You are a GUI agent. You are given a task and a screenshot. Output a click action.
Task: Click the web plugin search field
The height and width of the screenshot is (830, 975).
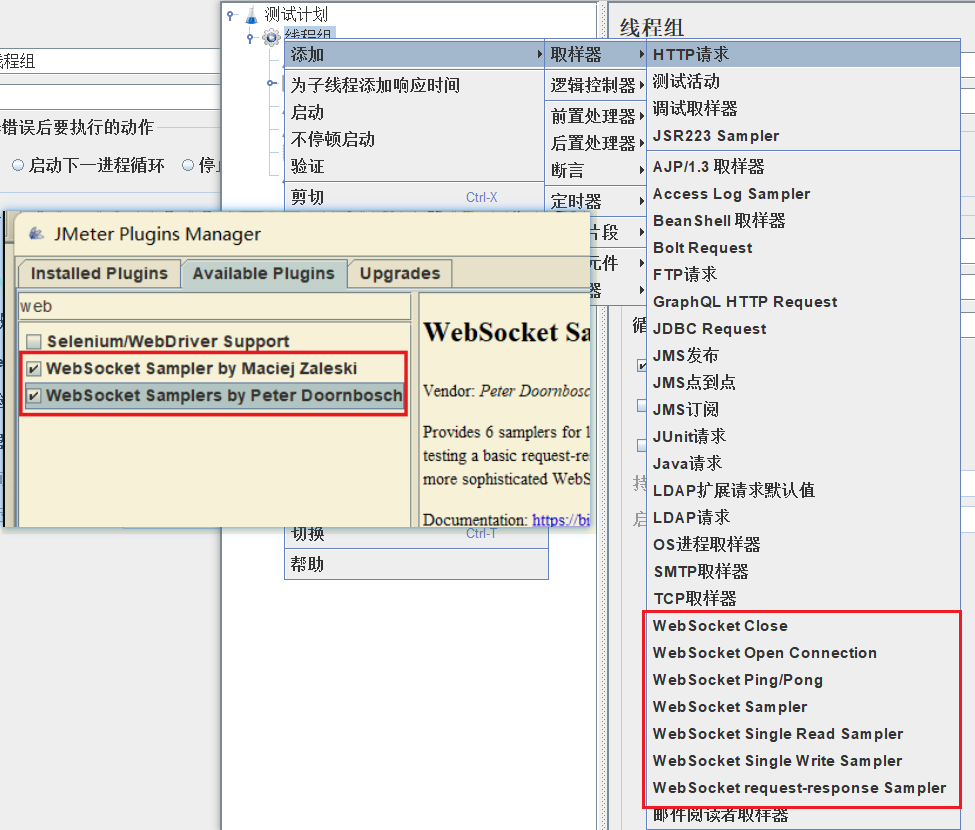tap(213, 306)
